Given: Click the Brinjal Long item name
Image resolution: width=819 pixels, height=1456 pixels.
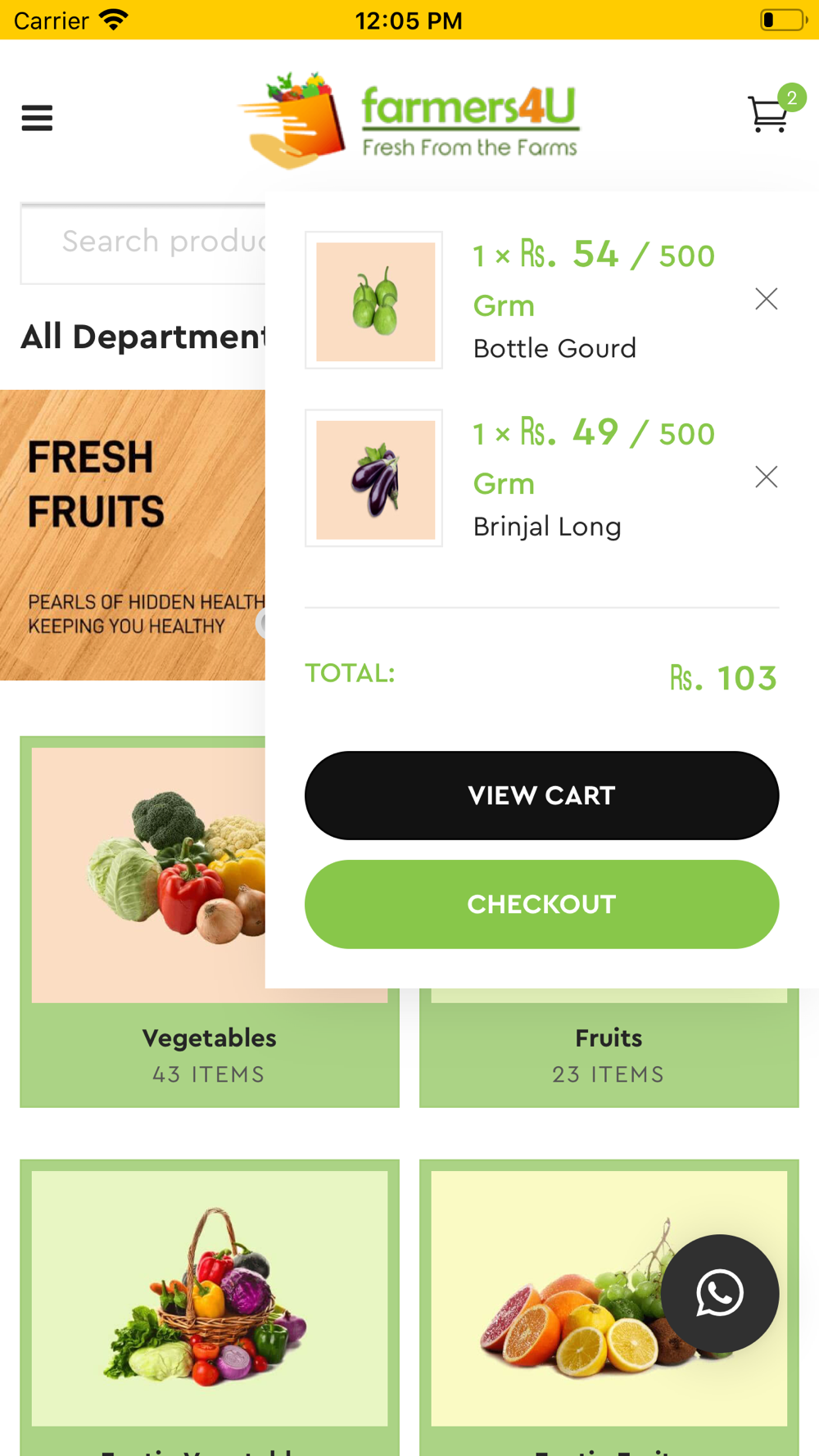Looking at the screenshot, I should click(547, 527).
